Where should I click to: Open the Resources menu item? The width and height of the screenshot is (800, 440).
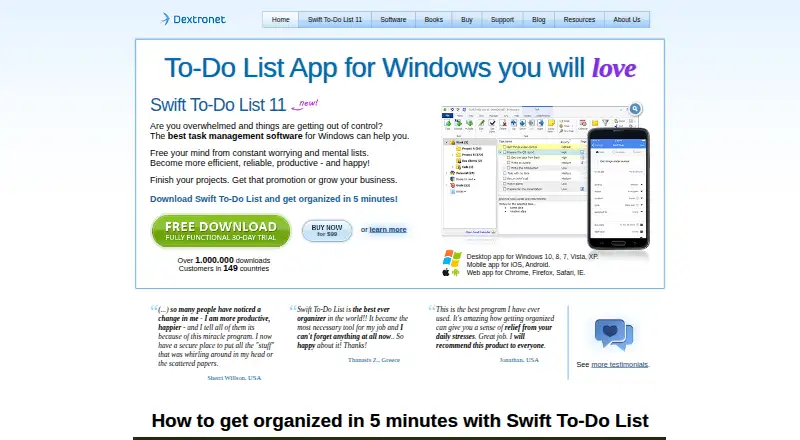coord(580,19)
